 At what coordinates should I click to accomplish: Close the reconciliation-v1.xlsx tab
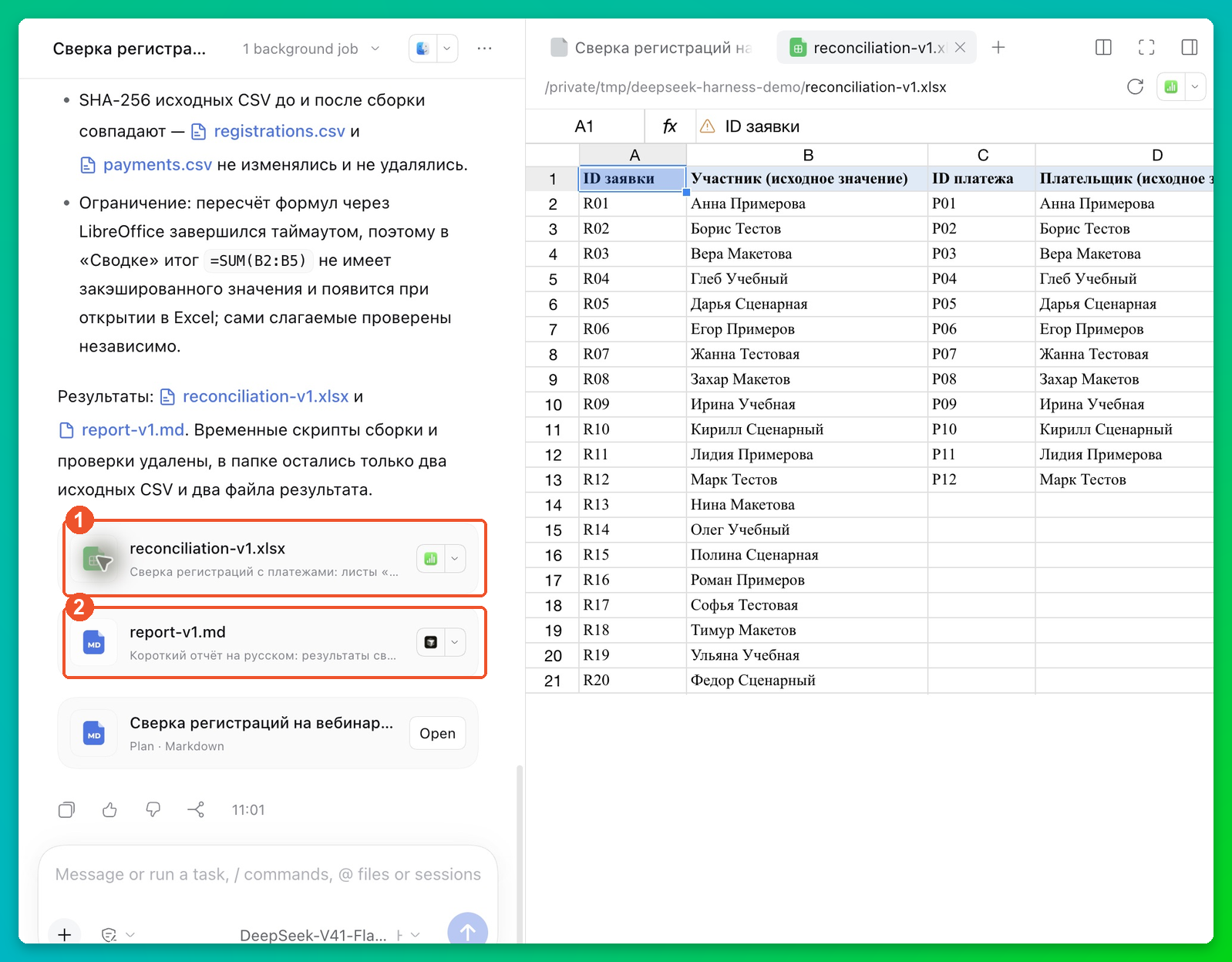point(960,47)
